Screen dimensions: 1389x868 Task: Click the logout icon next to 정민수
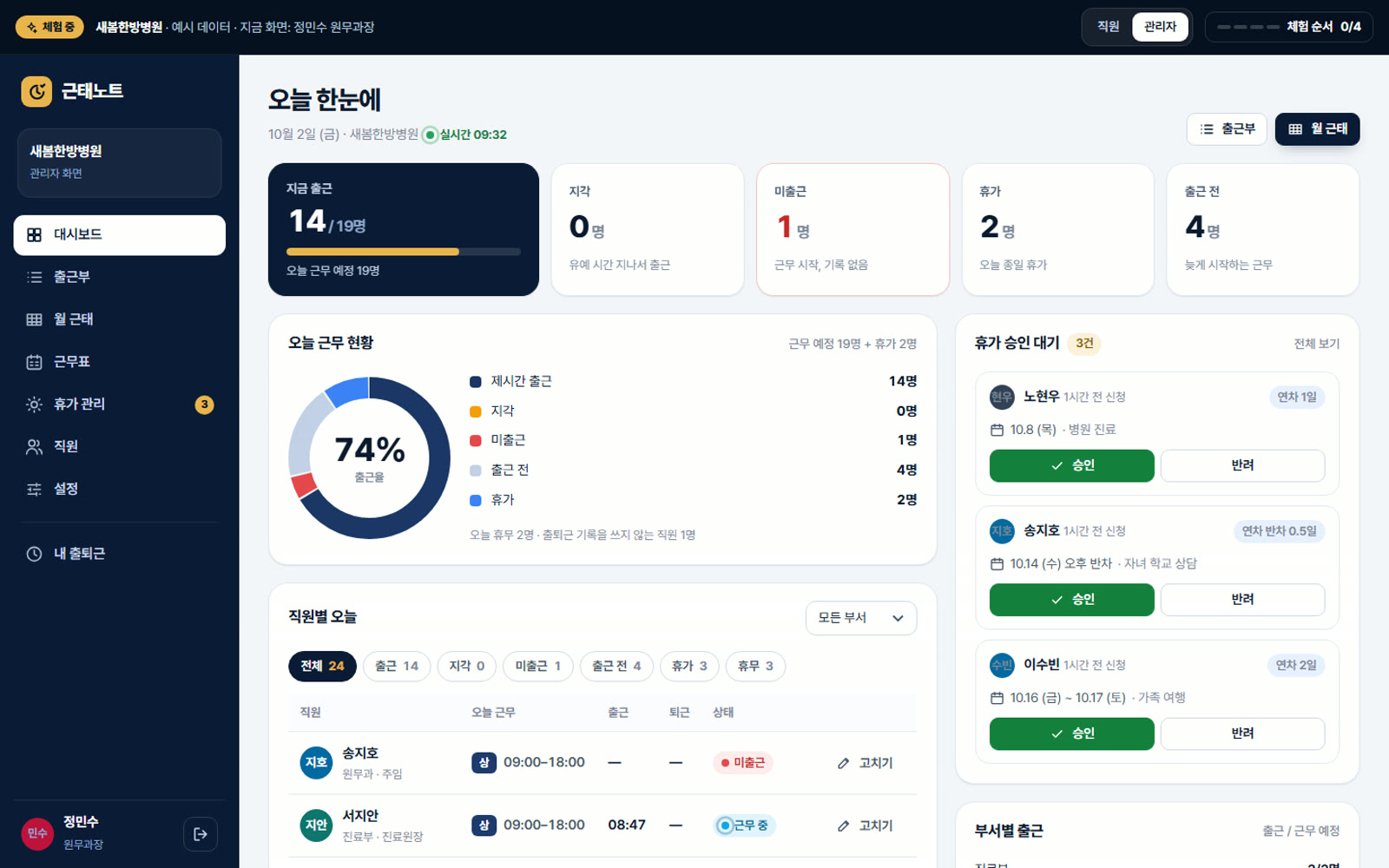201,834
